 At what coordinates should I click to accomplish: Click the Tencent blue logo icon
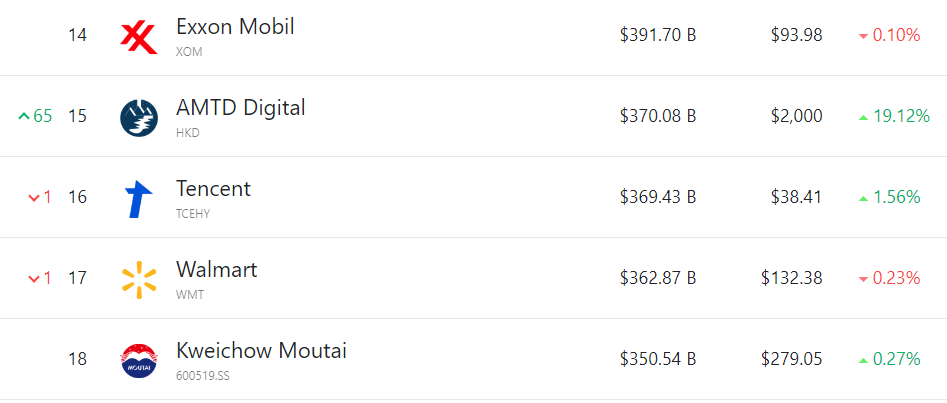tap(139, 199)
